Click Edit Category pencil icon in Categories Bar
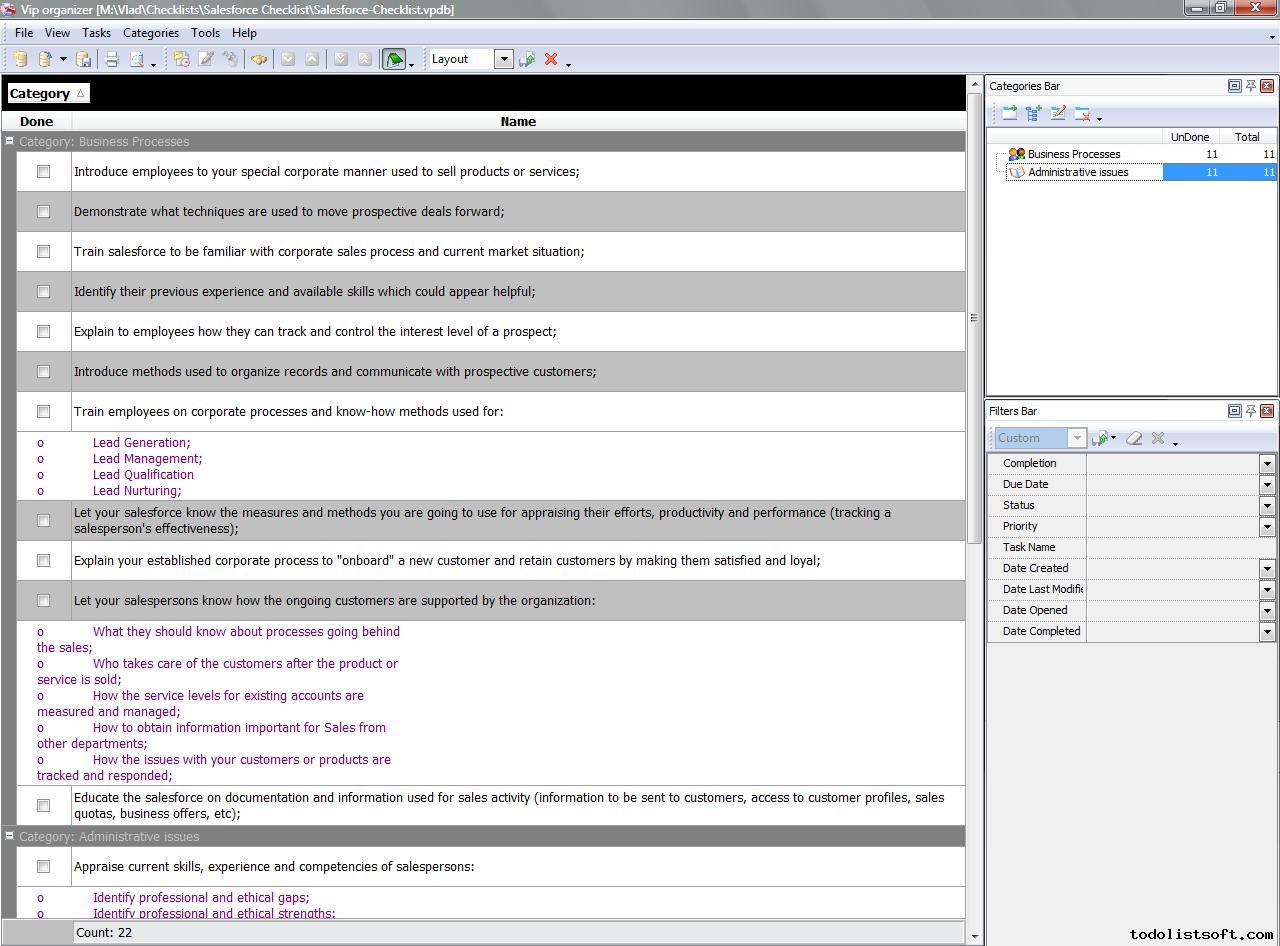 pyautogui.click(x=1058, y=114)
